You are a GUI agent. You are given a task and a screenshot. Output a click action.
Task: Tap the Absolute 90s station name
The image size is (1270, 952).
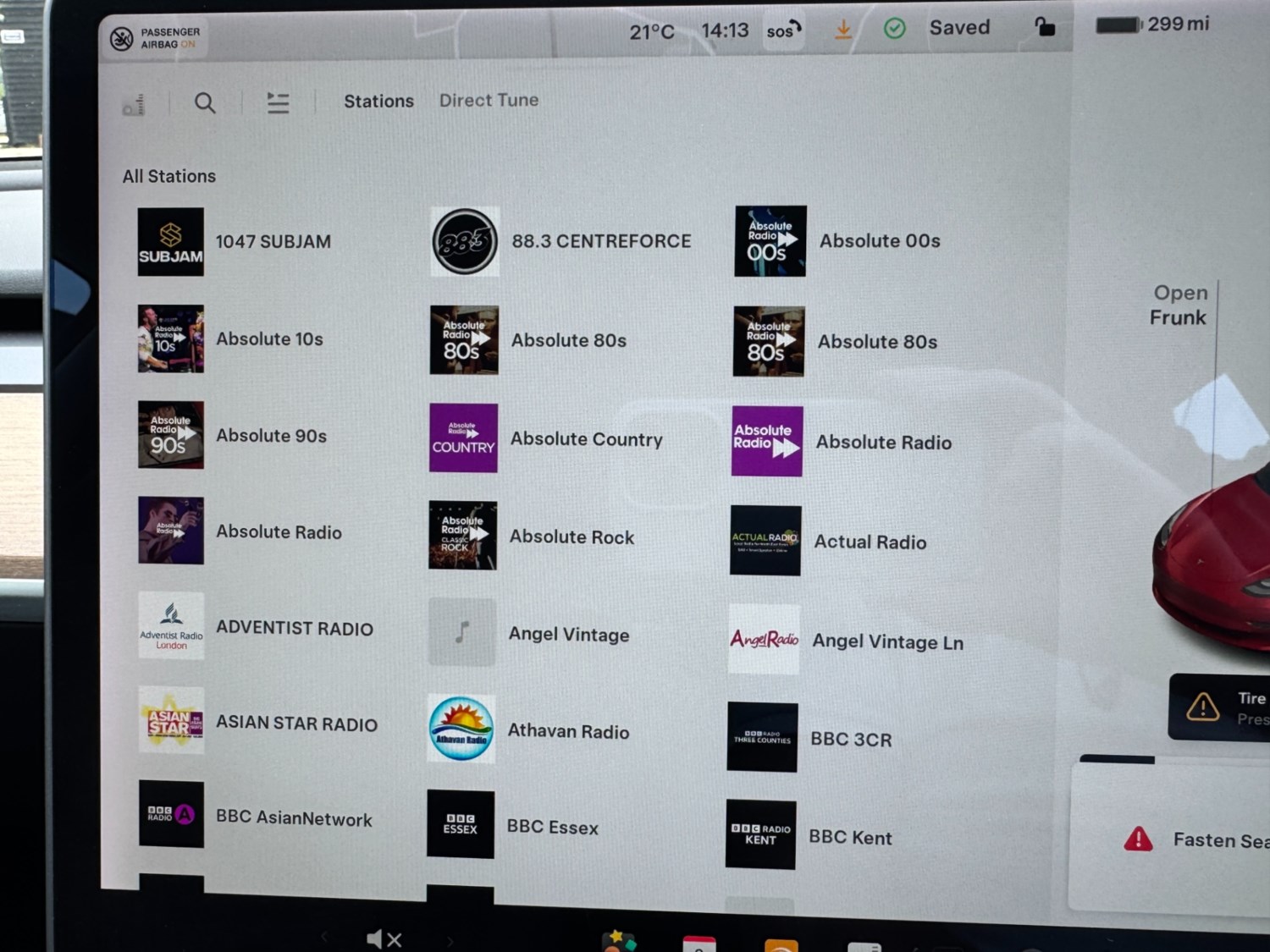[x=271, y=436]
